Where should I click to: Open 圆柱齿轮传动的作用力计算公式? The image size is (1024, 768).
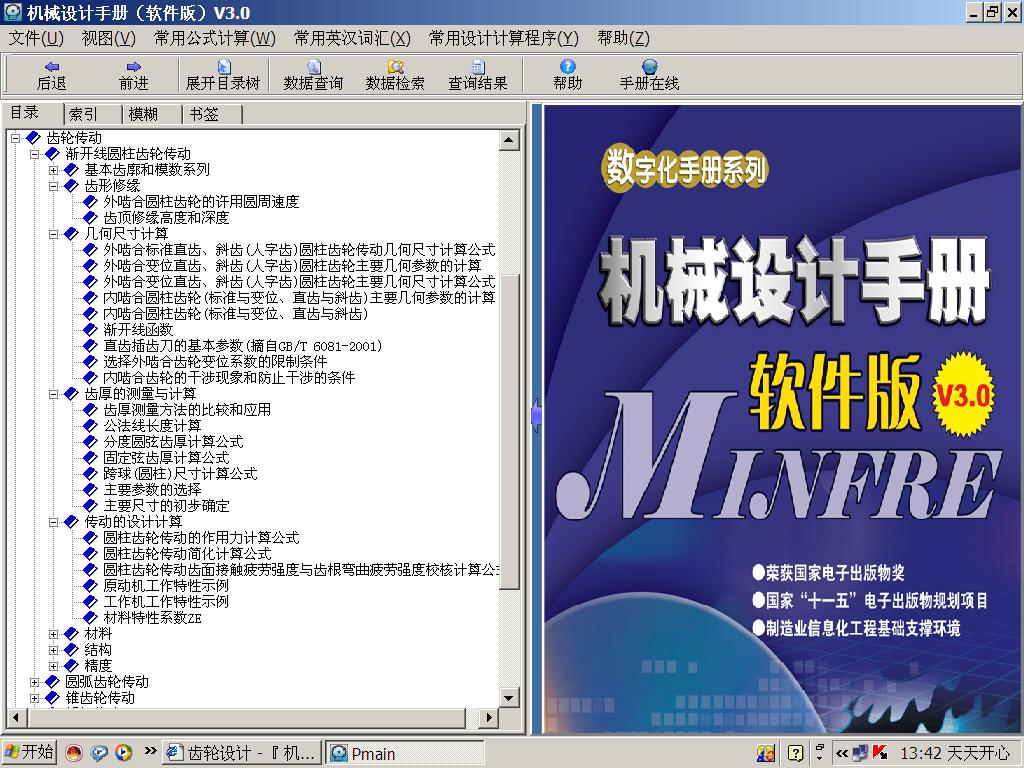pos(201,537)
